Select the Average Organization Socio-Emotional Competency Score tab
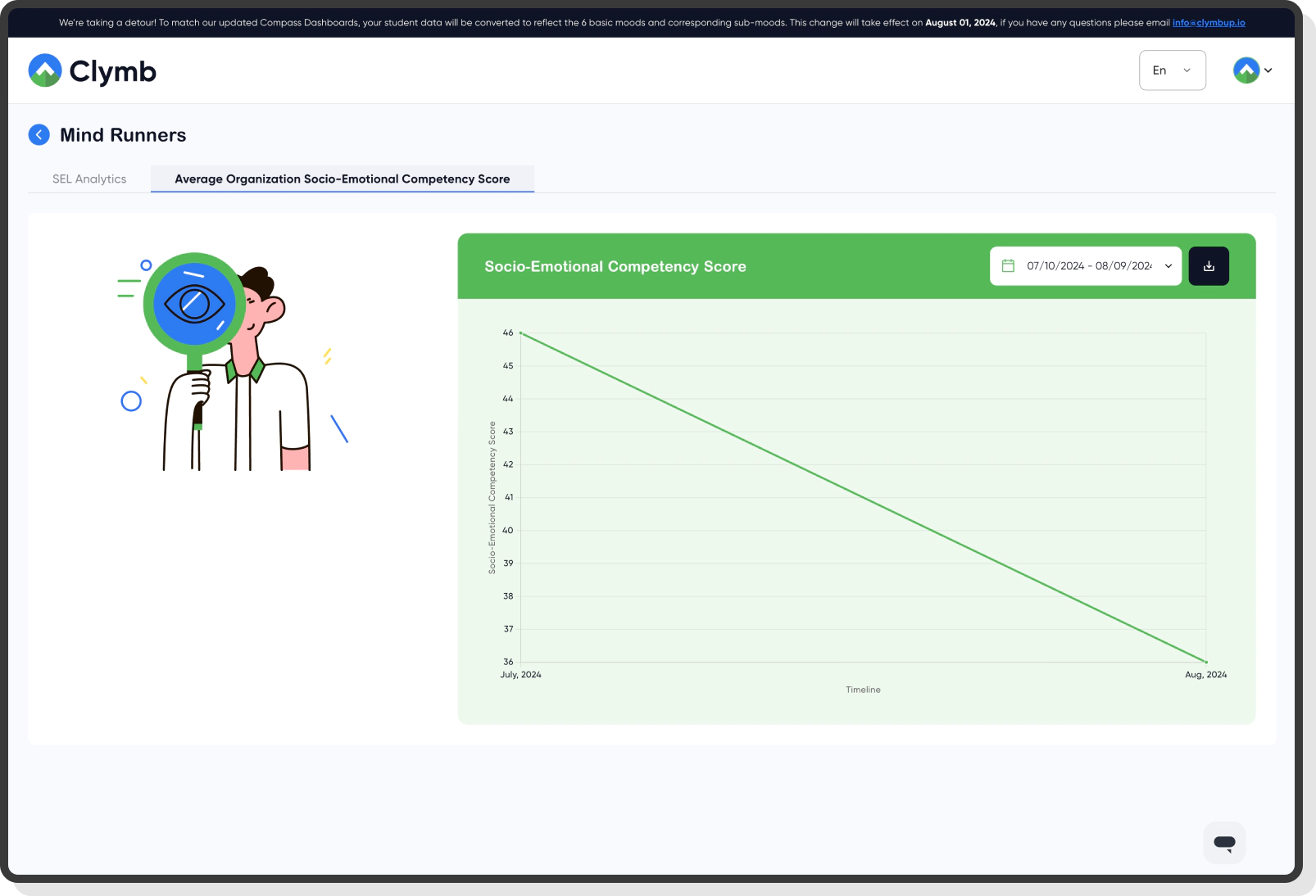1316x896 pixels. point(342,179)
